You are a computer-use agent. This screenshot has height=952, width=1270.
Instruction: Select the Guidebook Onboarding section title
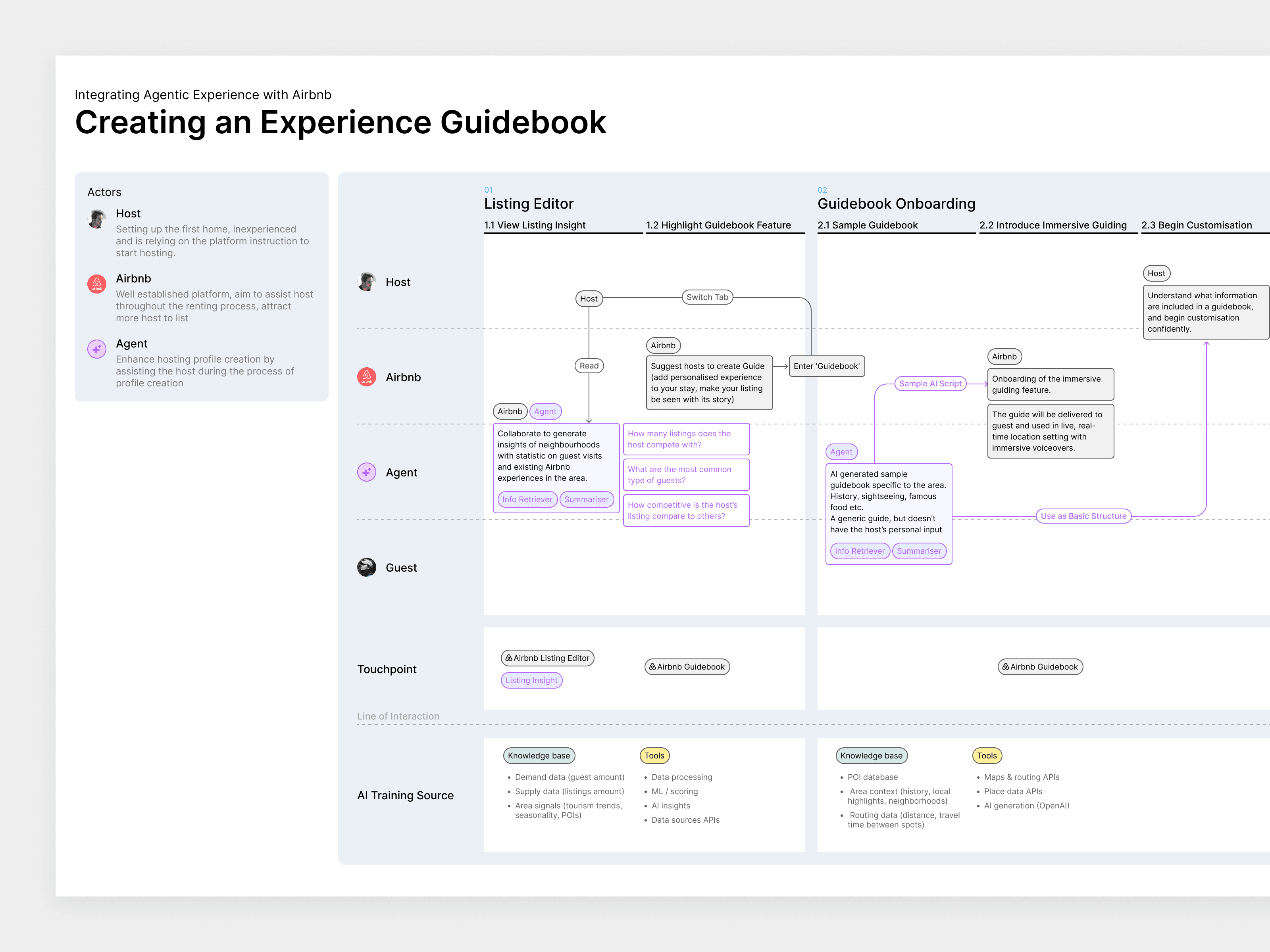tap(896, 204)
